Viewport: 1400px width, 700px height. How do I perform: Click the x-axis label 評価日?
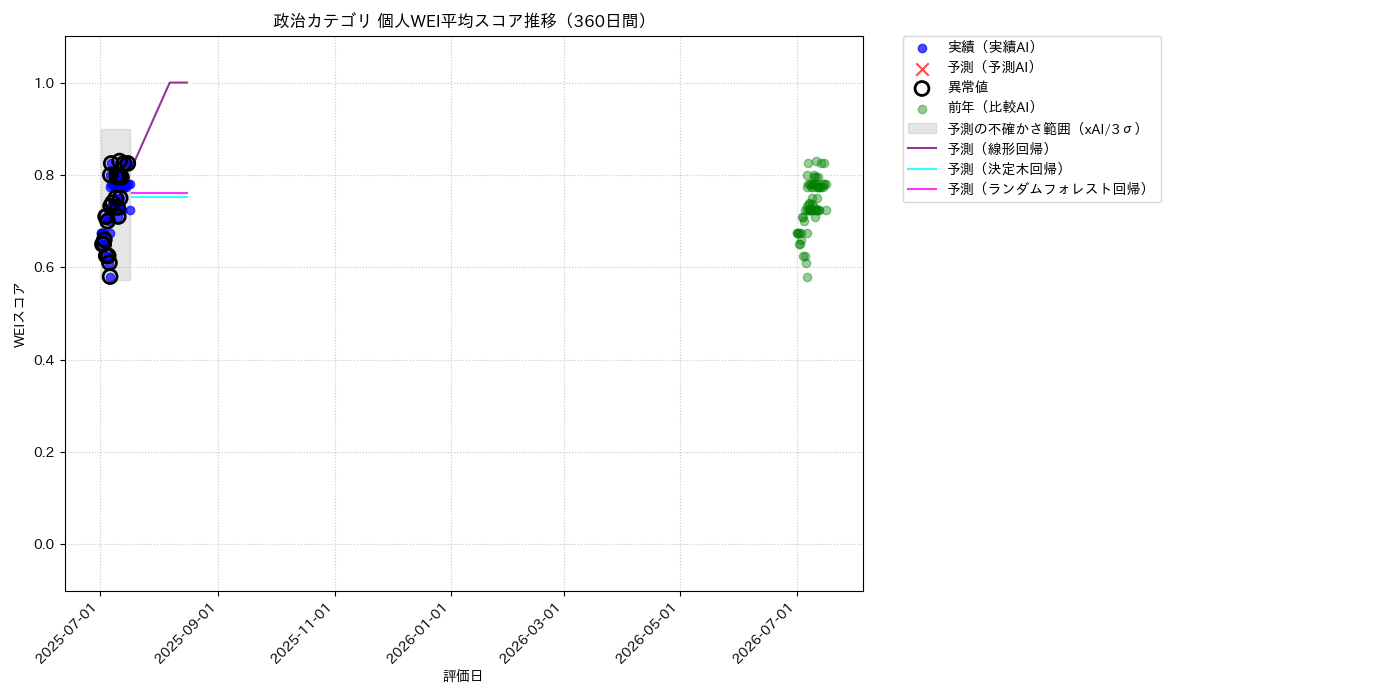463,676
